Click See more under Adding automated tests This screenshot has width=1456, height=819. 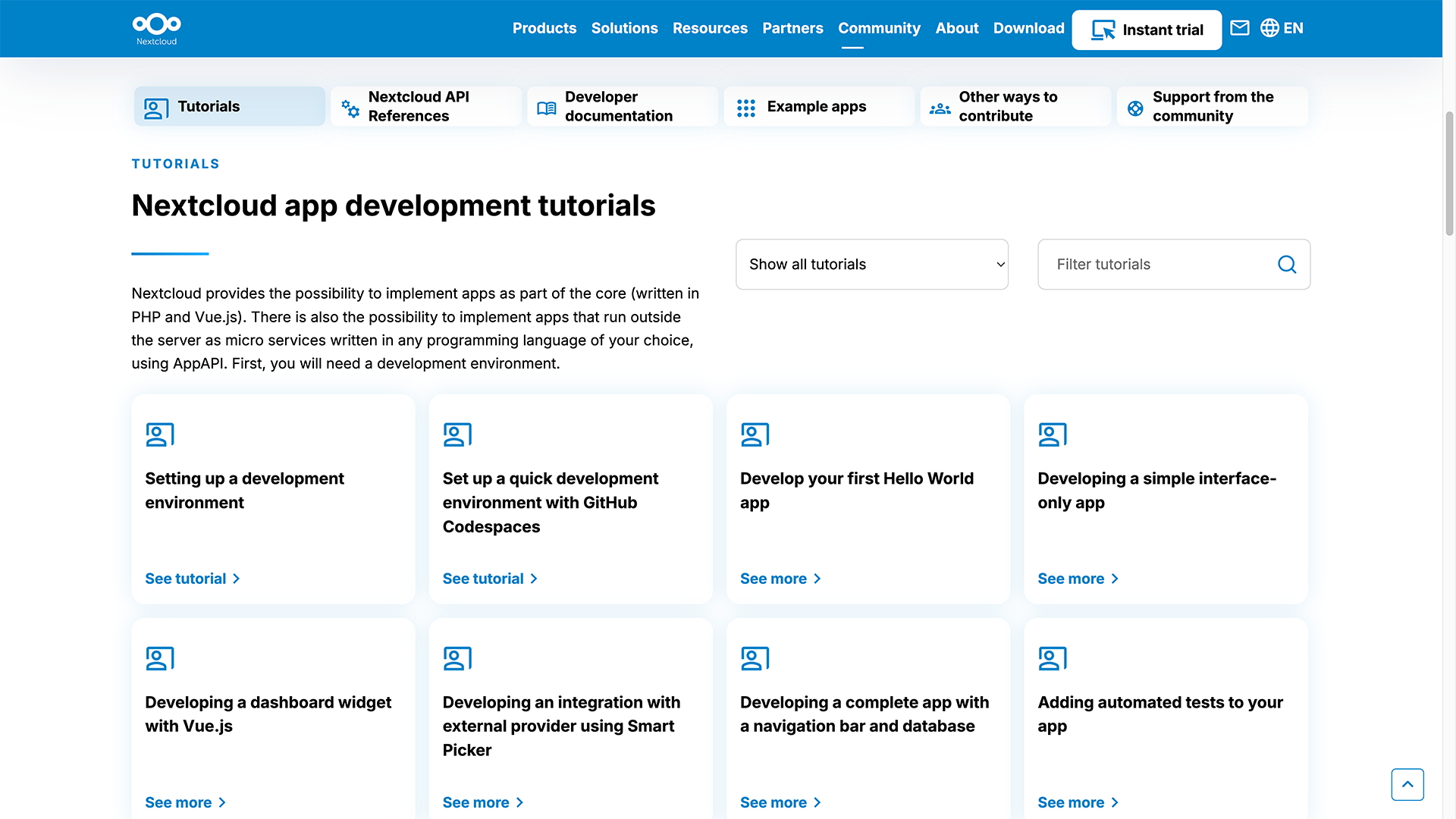1078,802
